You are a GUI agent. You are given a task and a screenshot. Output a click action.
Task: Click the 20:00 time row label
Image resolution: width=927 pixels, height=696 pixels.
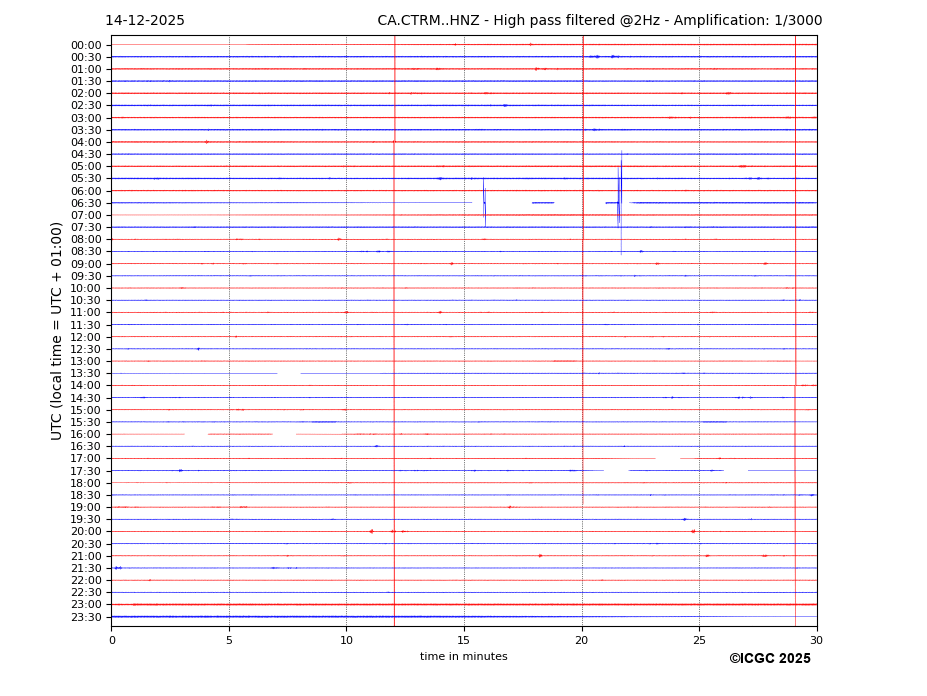coord(86,532)
